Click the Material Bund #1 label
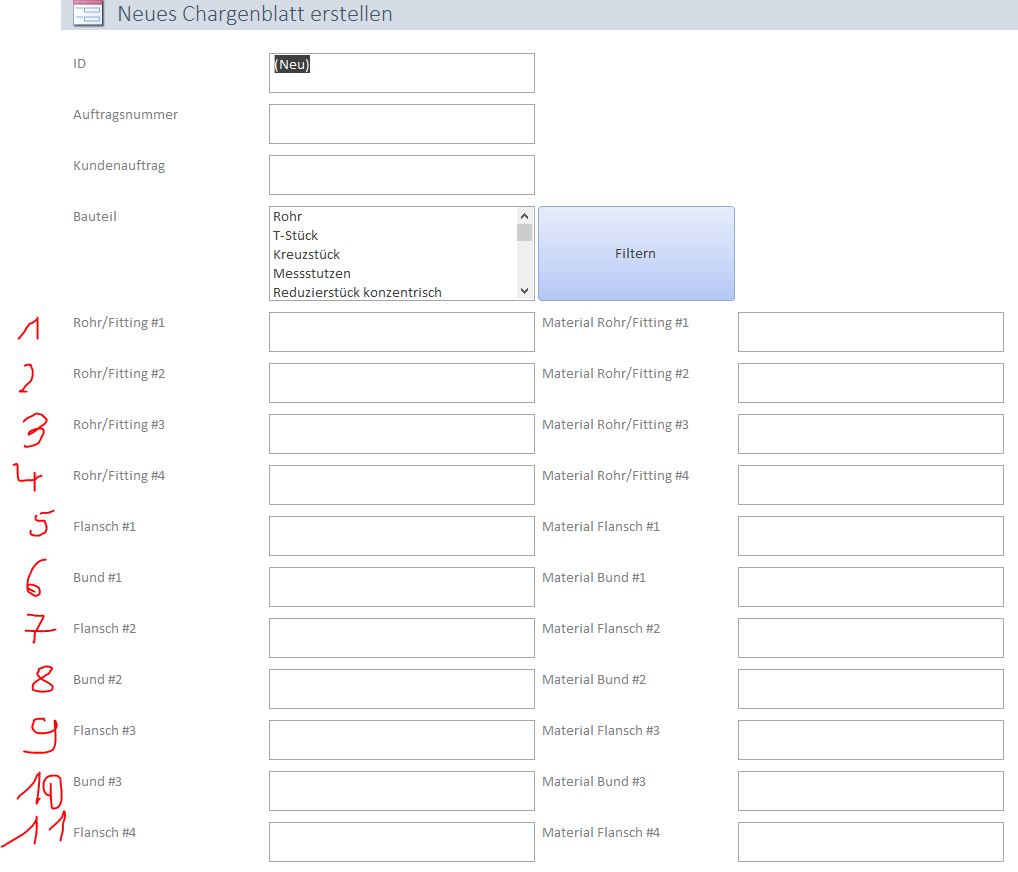 (x=594, y=578)
